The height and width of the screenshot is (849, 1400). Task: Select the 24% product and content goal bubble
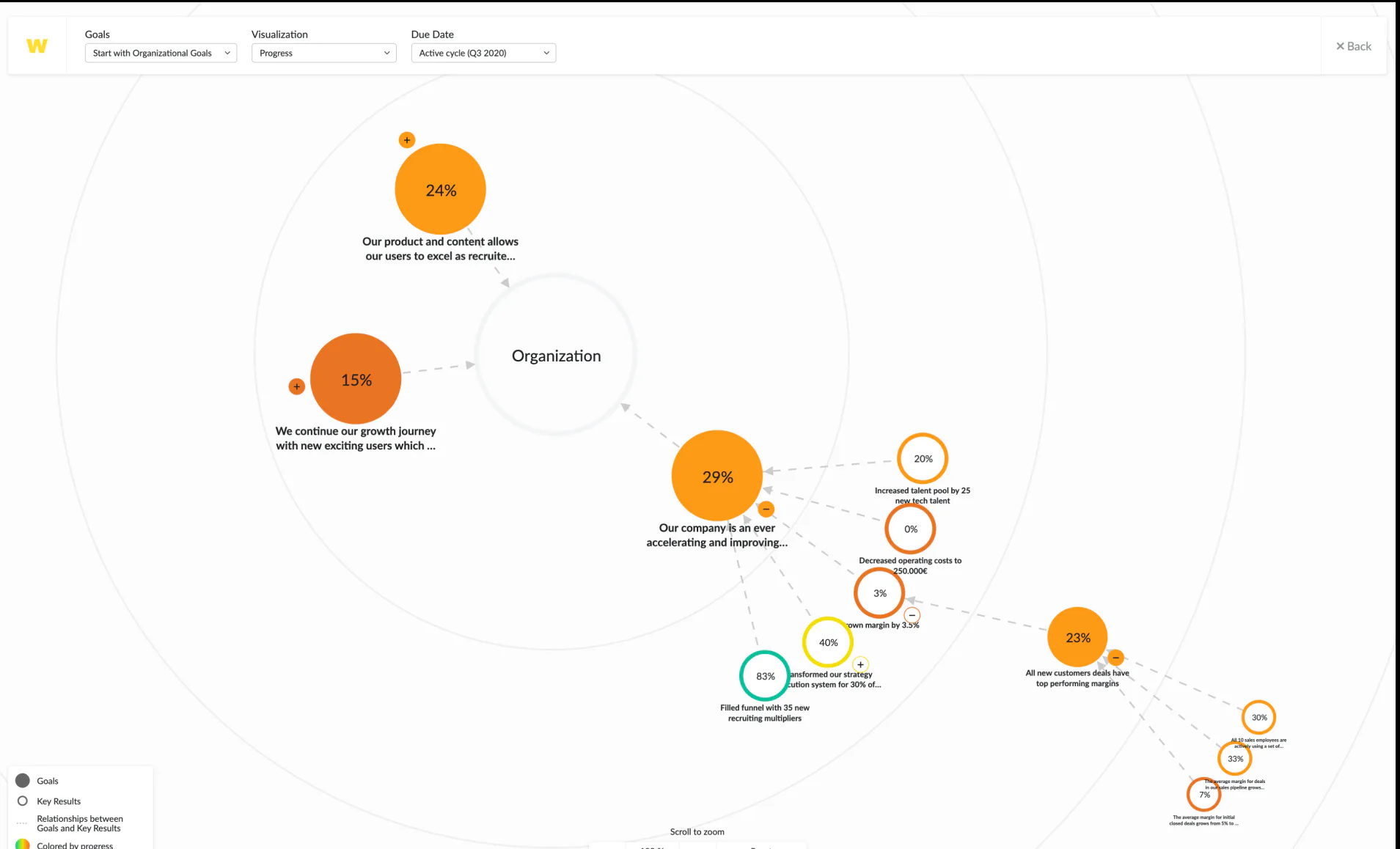[441, 189]
